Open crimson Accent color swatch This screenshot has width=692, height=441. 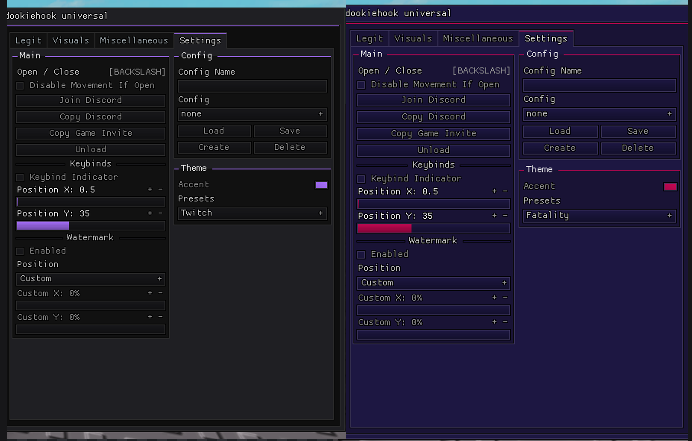coord(670,187)
